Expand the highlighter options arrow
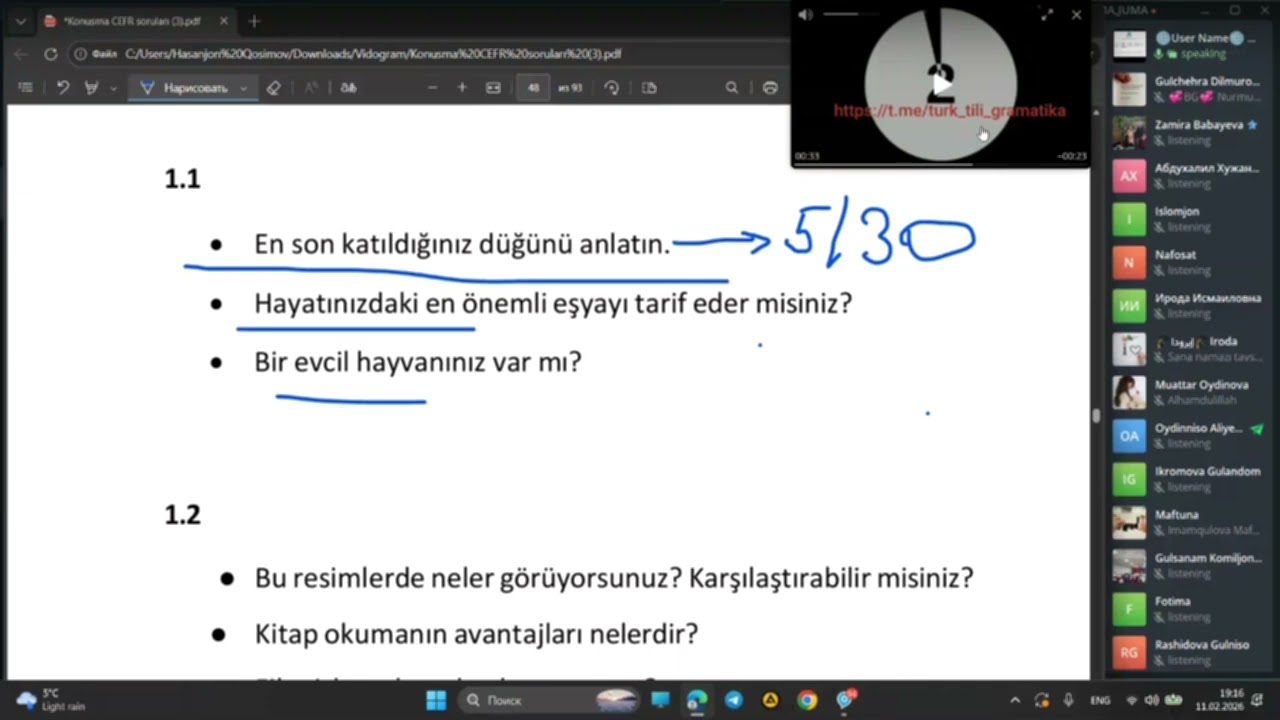 113,88
